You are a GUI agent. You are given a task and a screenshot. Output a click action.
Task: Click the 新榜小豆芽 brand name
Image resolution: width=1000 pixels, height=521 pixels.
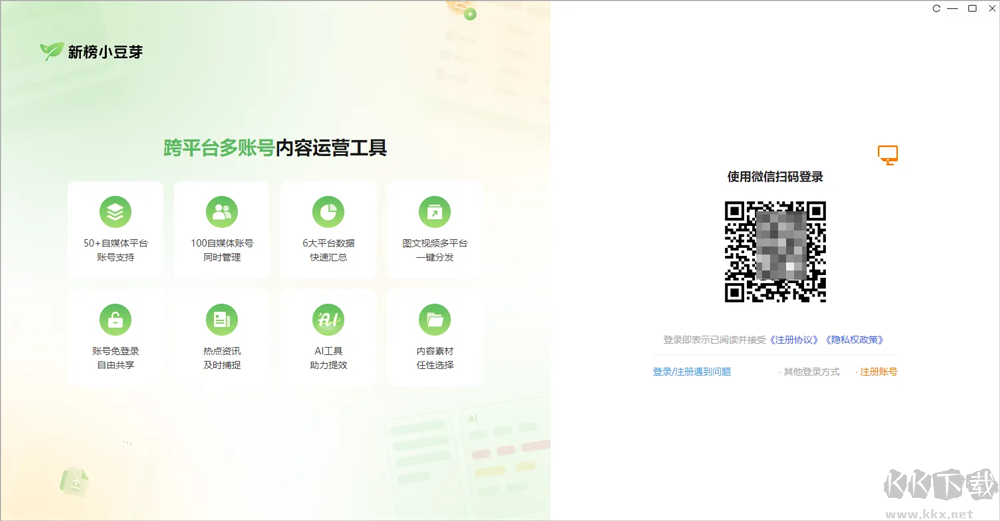[105, 52]
